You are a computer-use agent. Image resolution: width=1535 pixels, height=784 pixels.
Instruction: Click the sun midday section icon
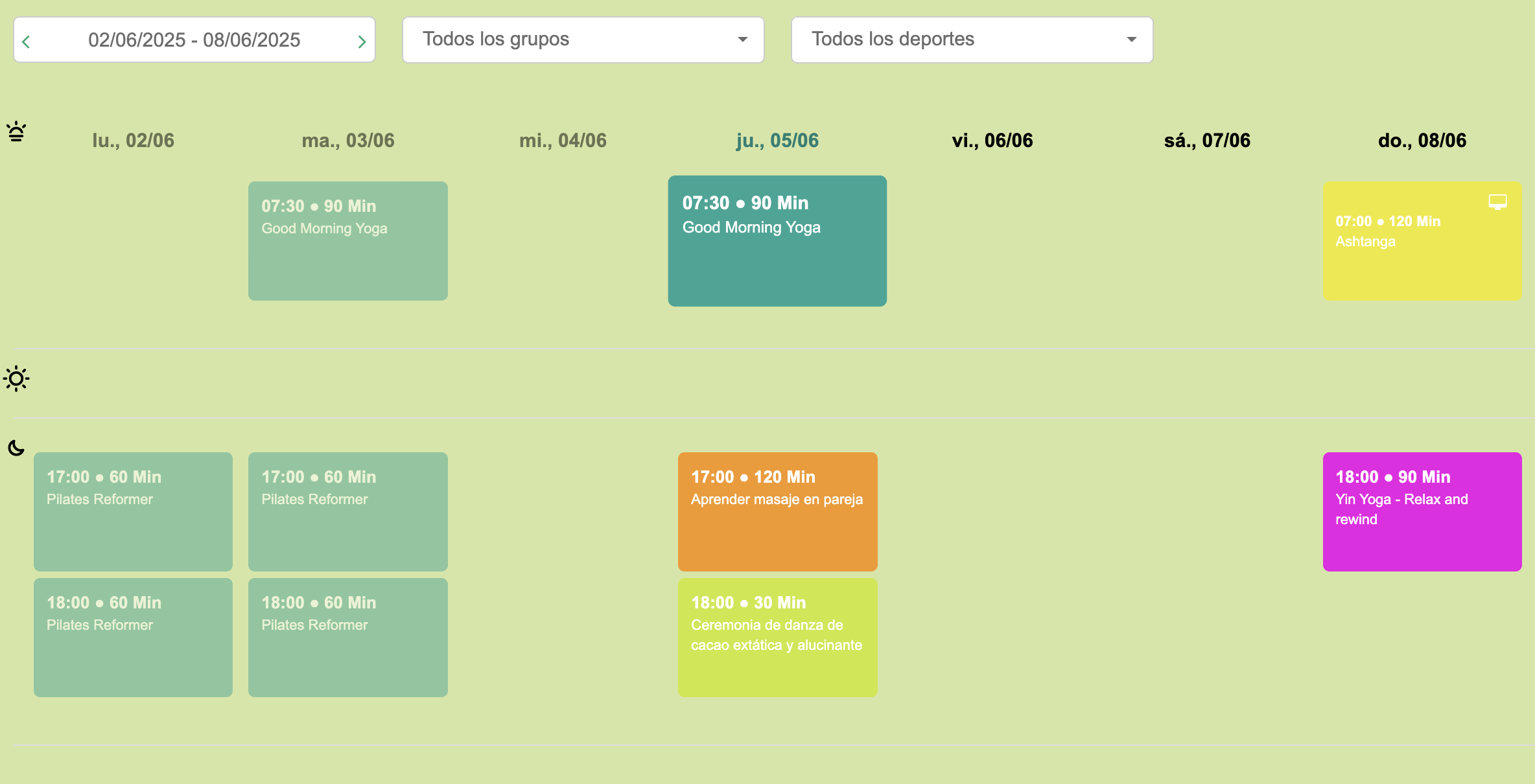[16, 378]
